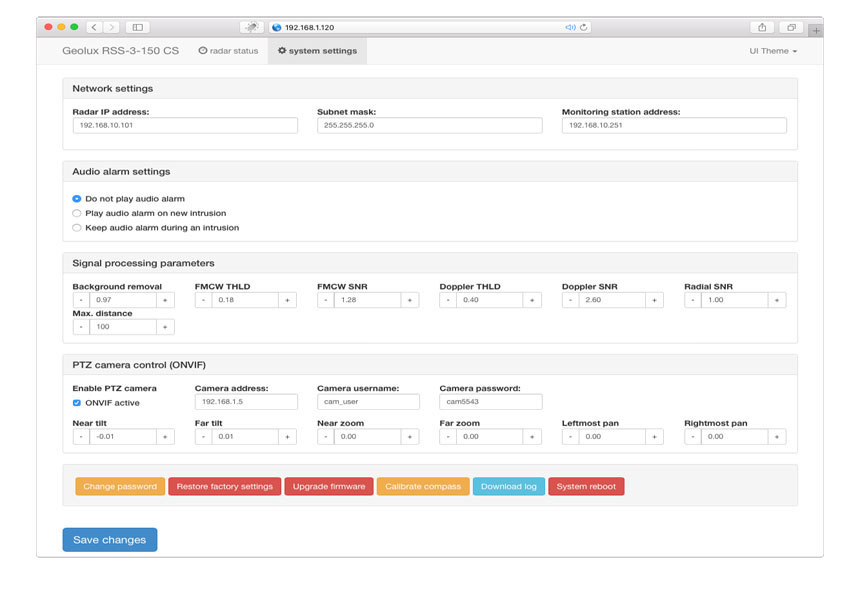The height and width of the screenshot is (600, 860).
Task: Open the system settings tab
Action: (x=317, y=51)
